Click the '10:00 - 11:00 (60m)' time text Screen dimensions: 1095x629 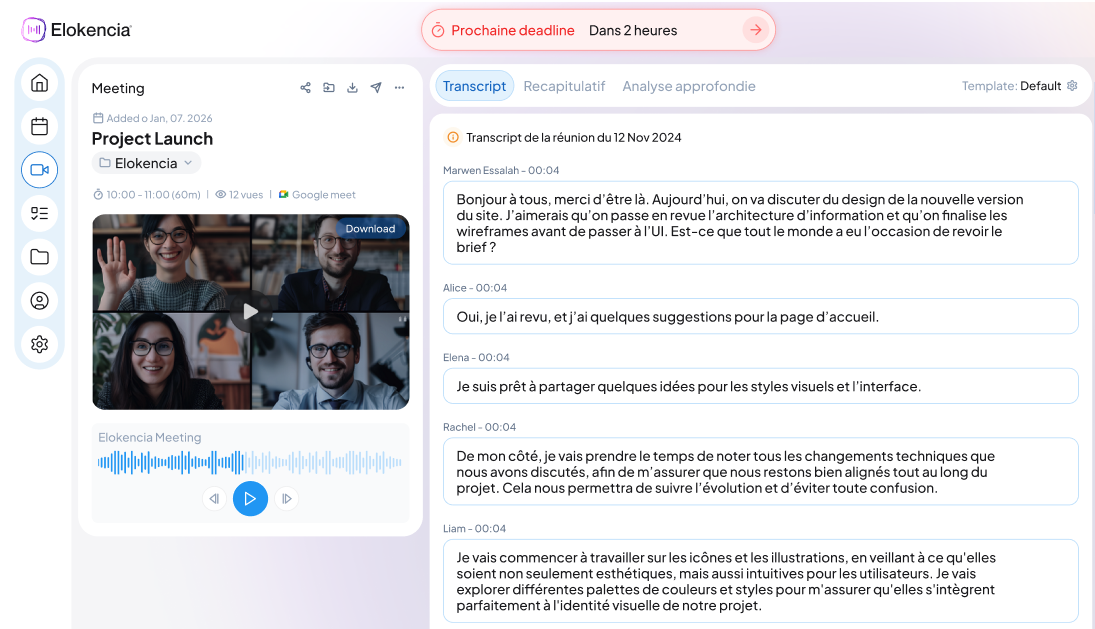153,195
